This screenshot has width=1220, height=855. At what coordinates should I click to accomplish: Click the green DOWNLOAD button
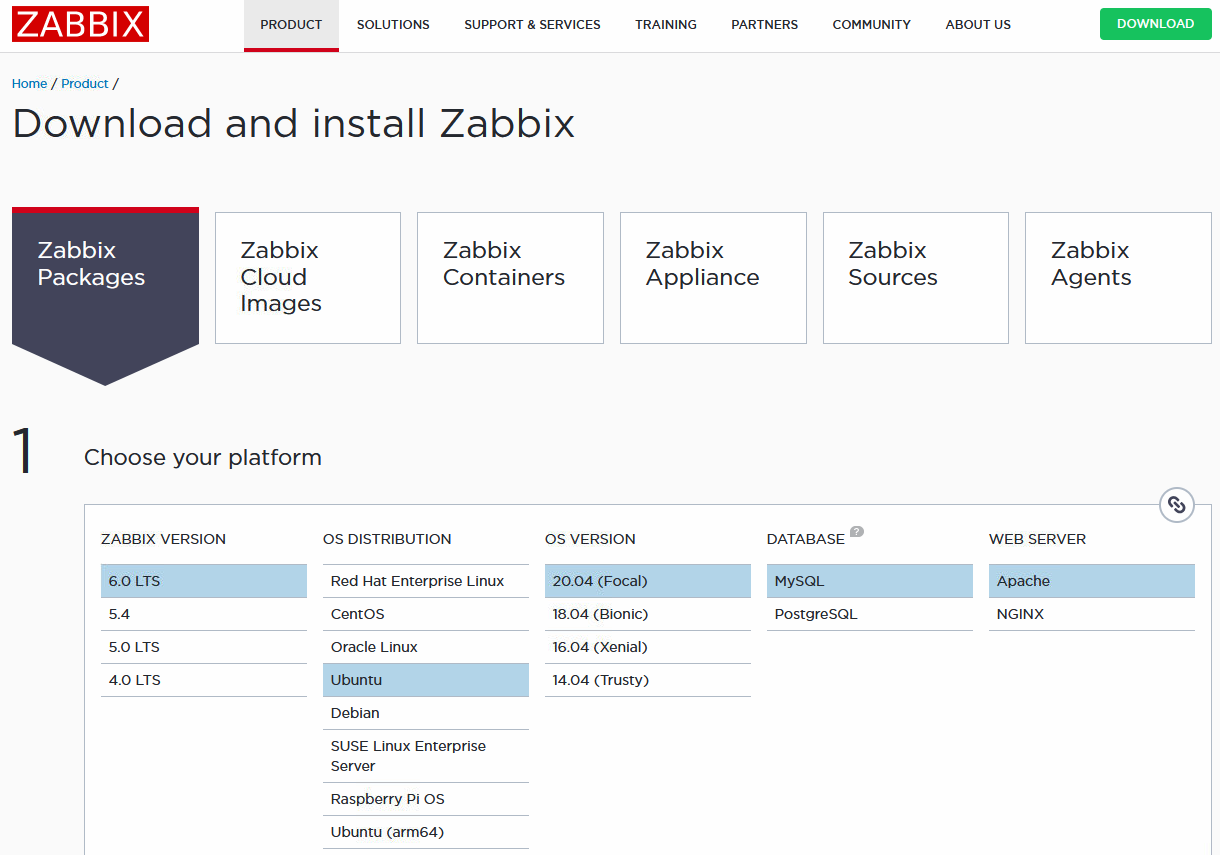pos(1155,22)
